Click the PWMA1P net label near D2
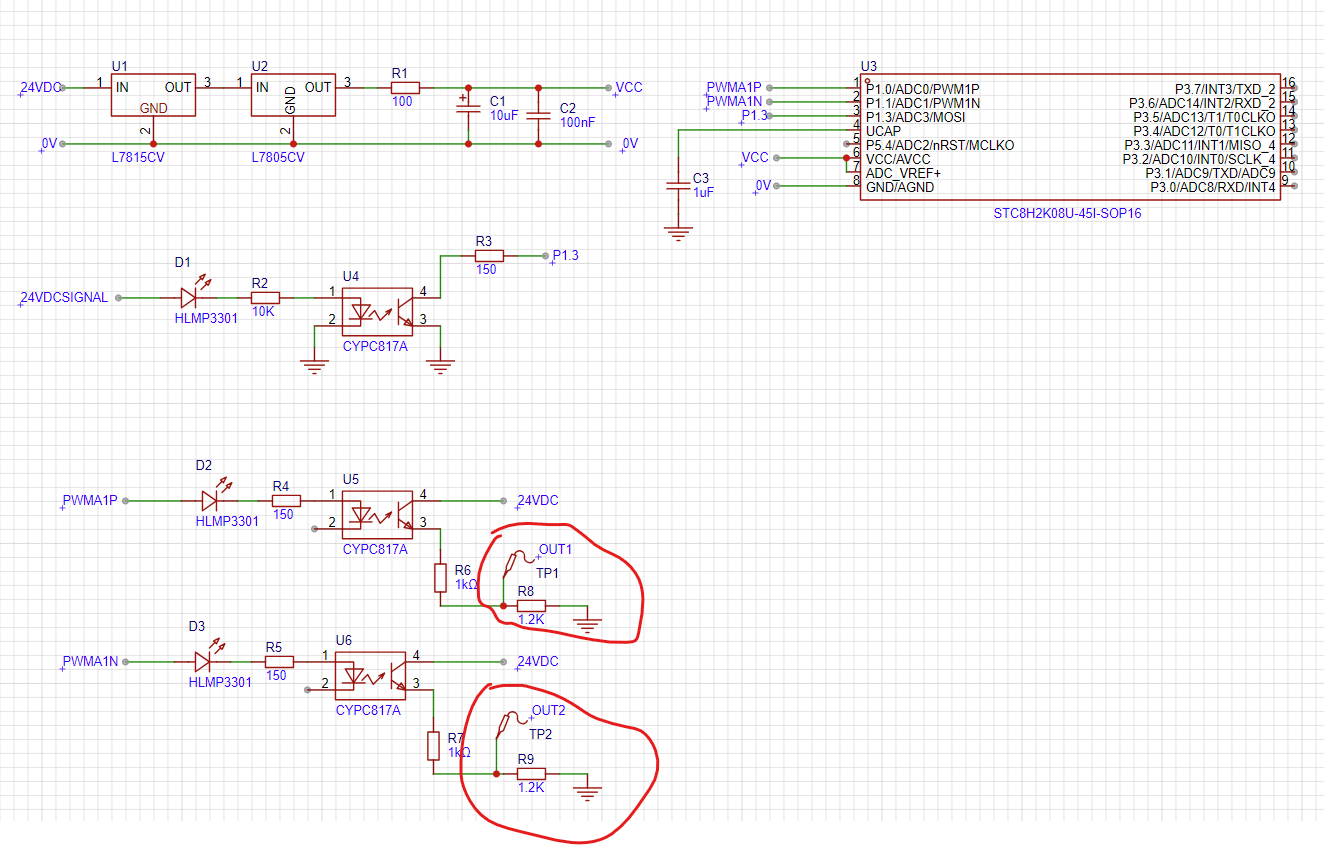This screenshot has height=848, width=1324. tap(90, 500)
